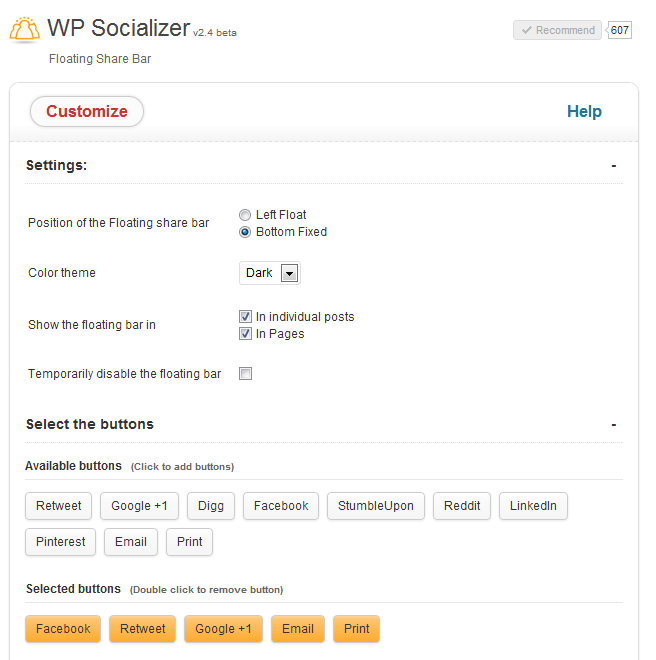Add the Digg button from available buttons
Image resolution: width=656 pixels, height=660 pixels.
point(209,506)
